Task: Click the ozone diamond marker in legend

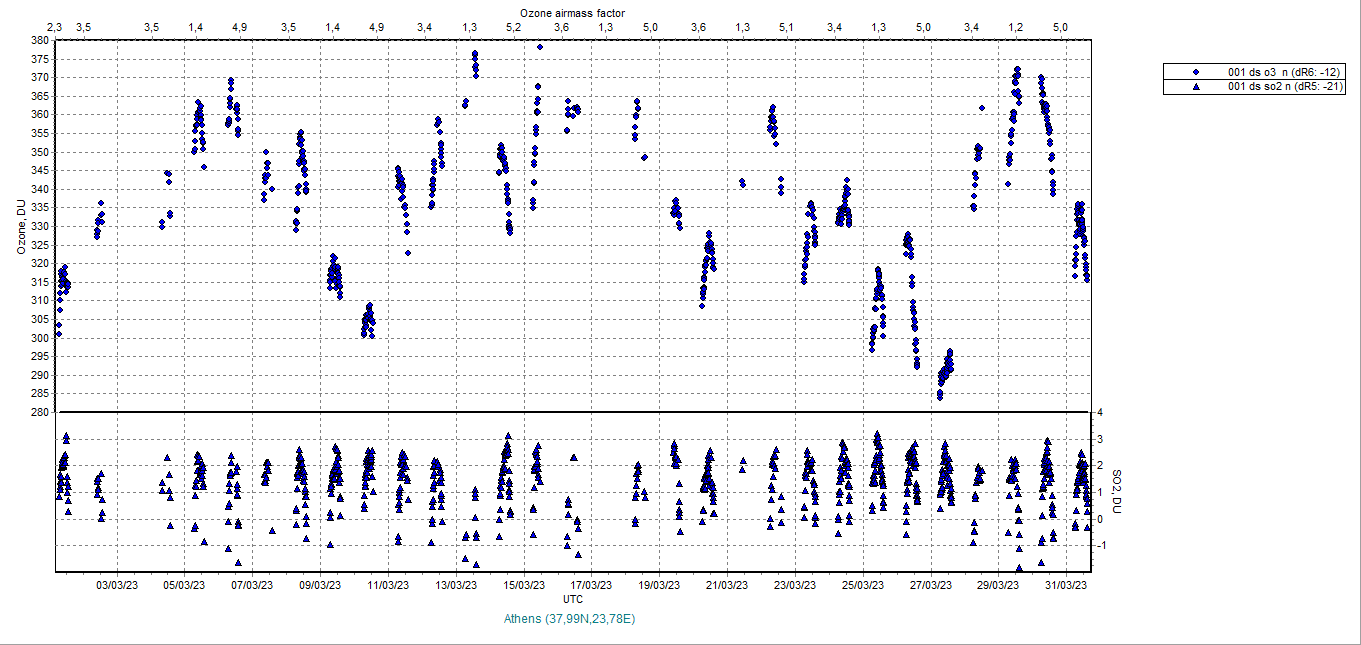Action: click(x=1195, y=72)
